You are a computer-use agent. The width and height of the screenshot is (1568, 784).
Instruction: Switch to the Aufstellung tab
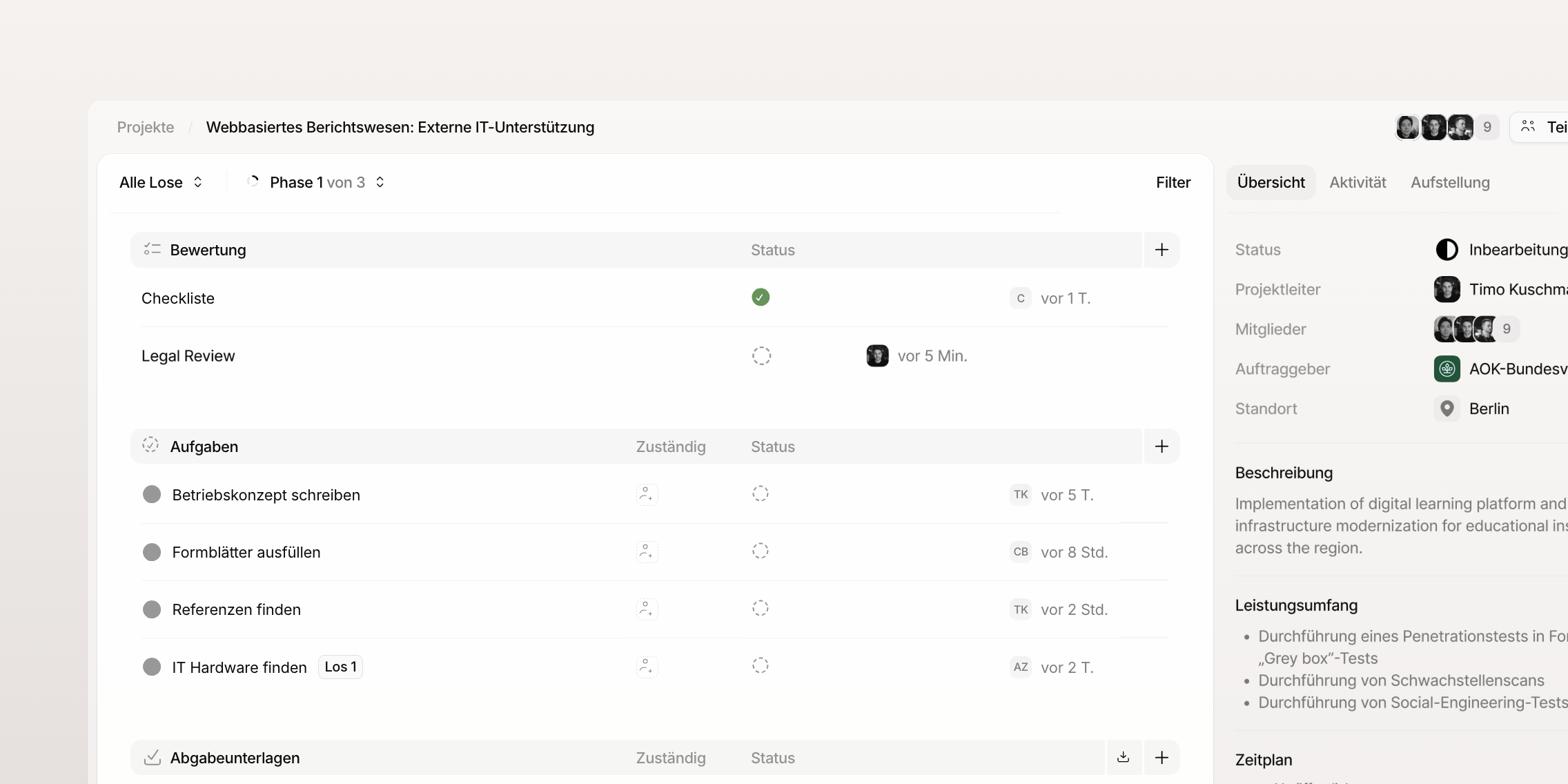(x=1450, y=182)
